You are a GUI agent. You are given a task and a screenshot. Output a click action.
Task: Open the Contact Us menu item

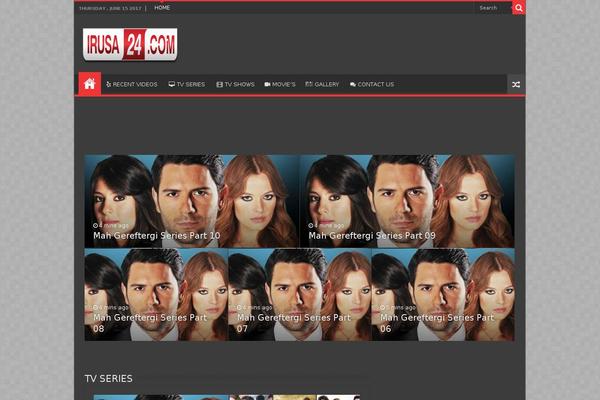[x=372, y=84]
